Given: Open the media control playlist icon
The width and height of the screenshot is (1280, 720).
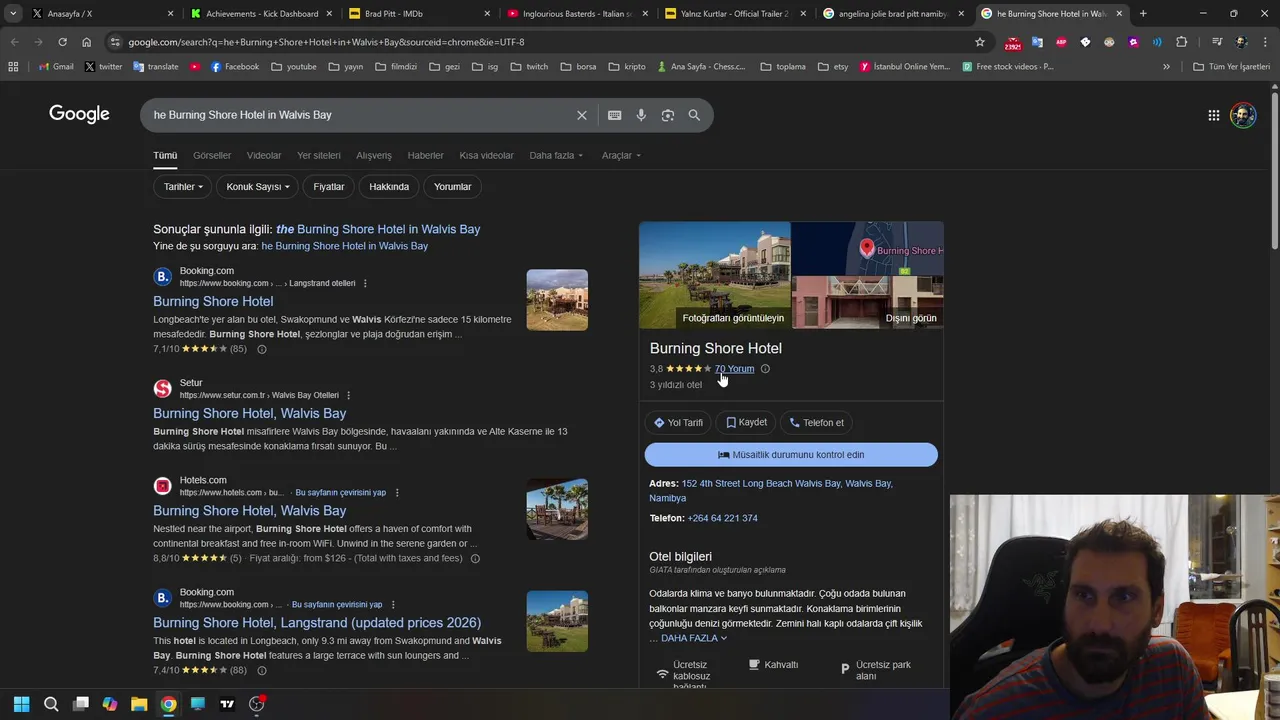Looking at the screenshot, I should click(x=1216, y=42).
